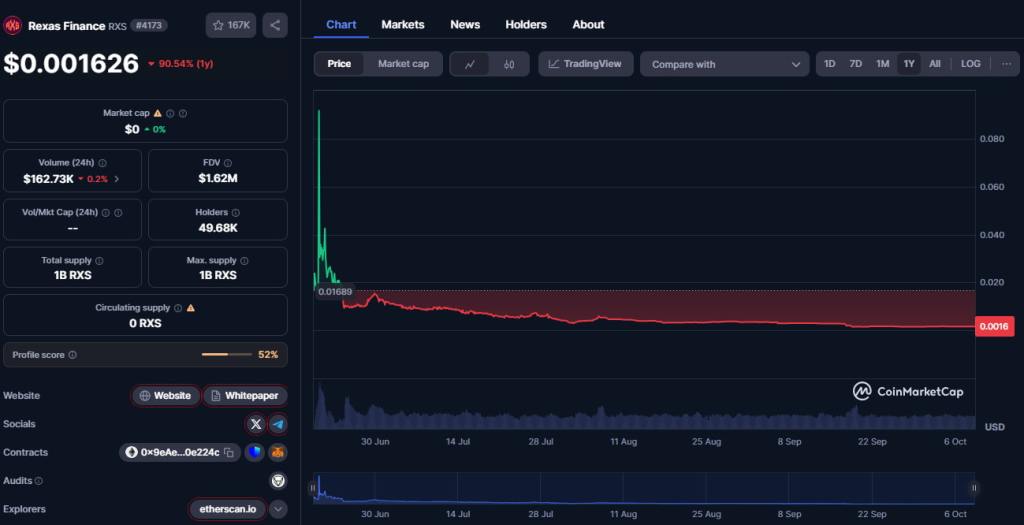Viewport: 1024px width, 525px height.
Task: Click the #4173 rank badge
Action: click(149, 25)
